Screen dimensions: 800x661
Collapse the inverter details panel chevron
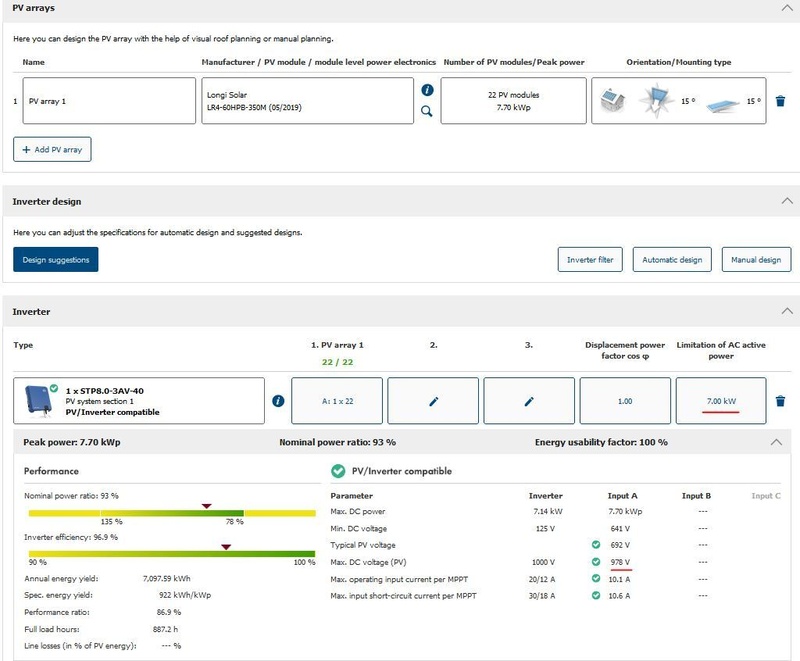pyautogui.click(x=776, y=442)
